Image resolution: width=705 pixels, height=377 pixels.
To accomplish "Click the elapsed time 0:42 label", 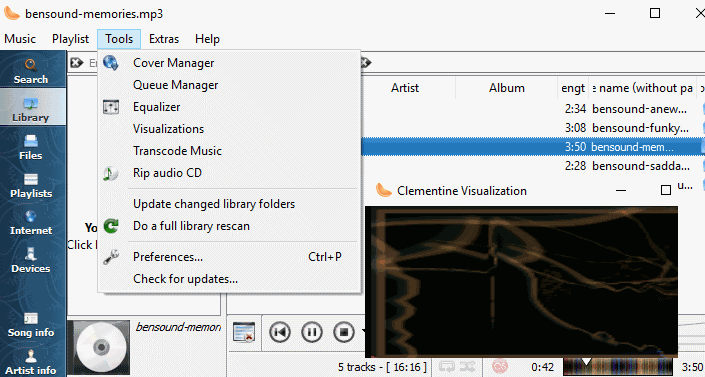I will tap(542, 367).
